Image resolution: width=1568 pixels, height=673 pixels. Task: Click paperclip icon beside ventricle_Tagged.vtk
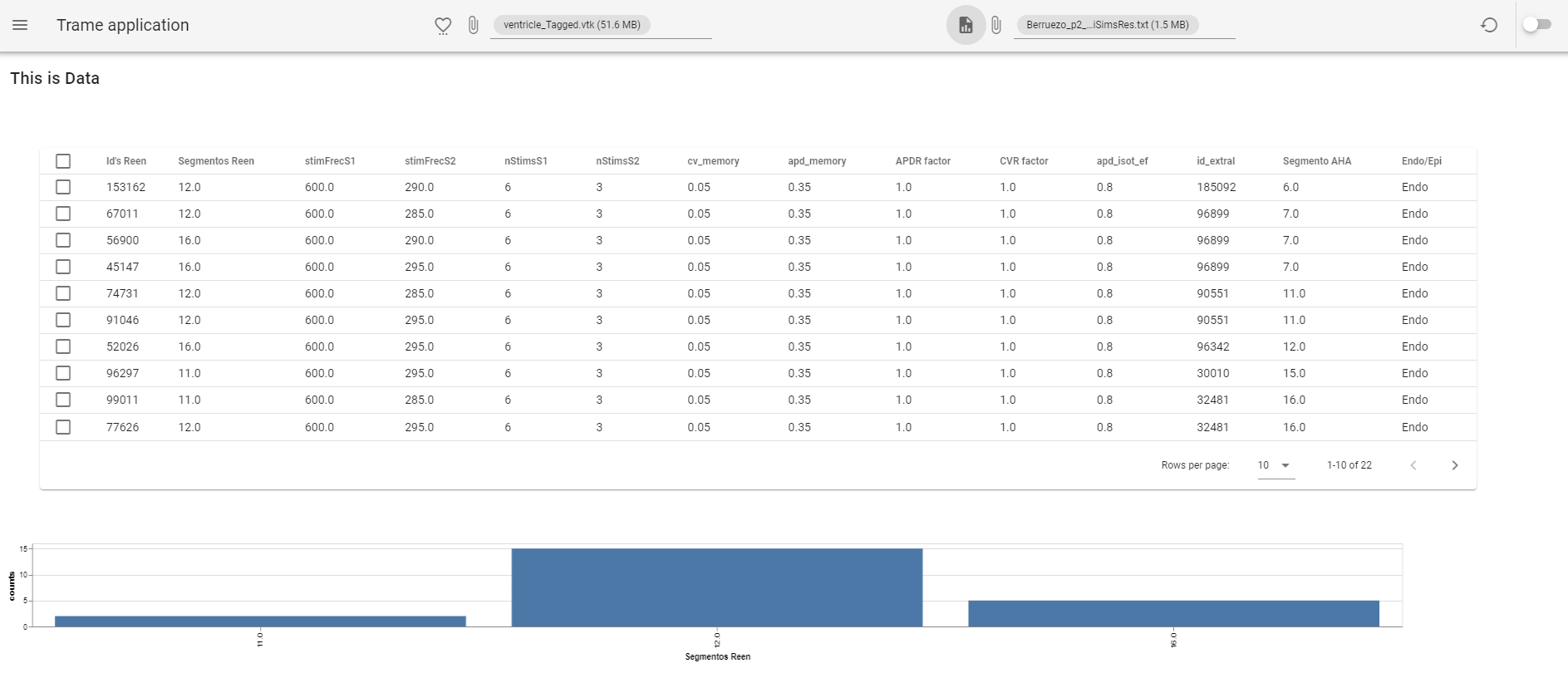[x=473, y=25]
